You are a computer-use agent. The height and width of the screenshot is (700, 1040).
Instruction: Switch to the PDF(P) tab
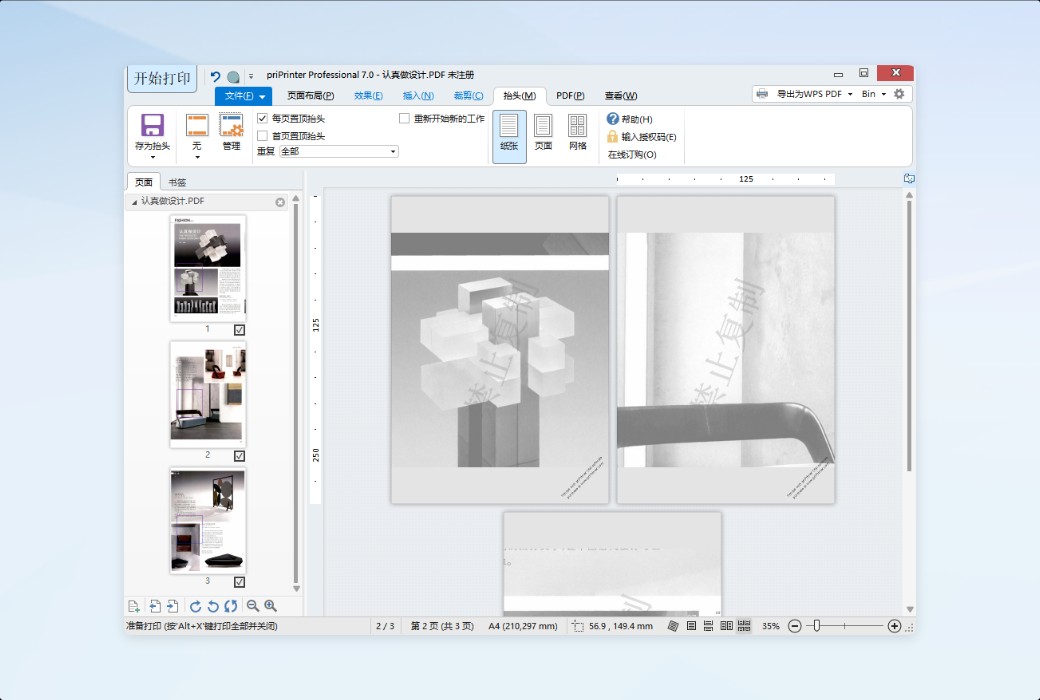[570, 96]
